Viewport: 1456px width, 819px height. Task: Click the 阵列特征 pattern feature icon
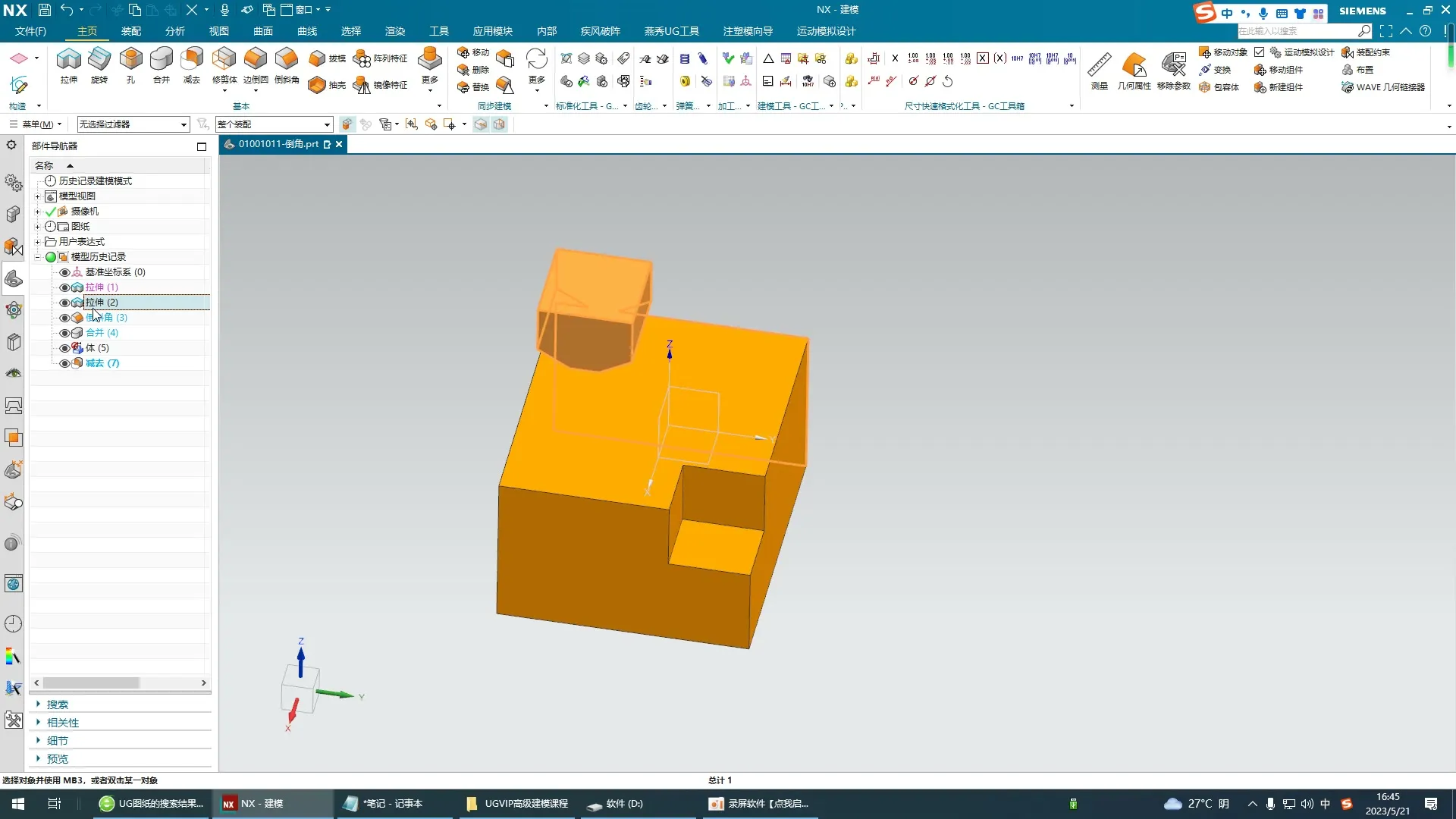coord(362,58)
